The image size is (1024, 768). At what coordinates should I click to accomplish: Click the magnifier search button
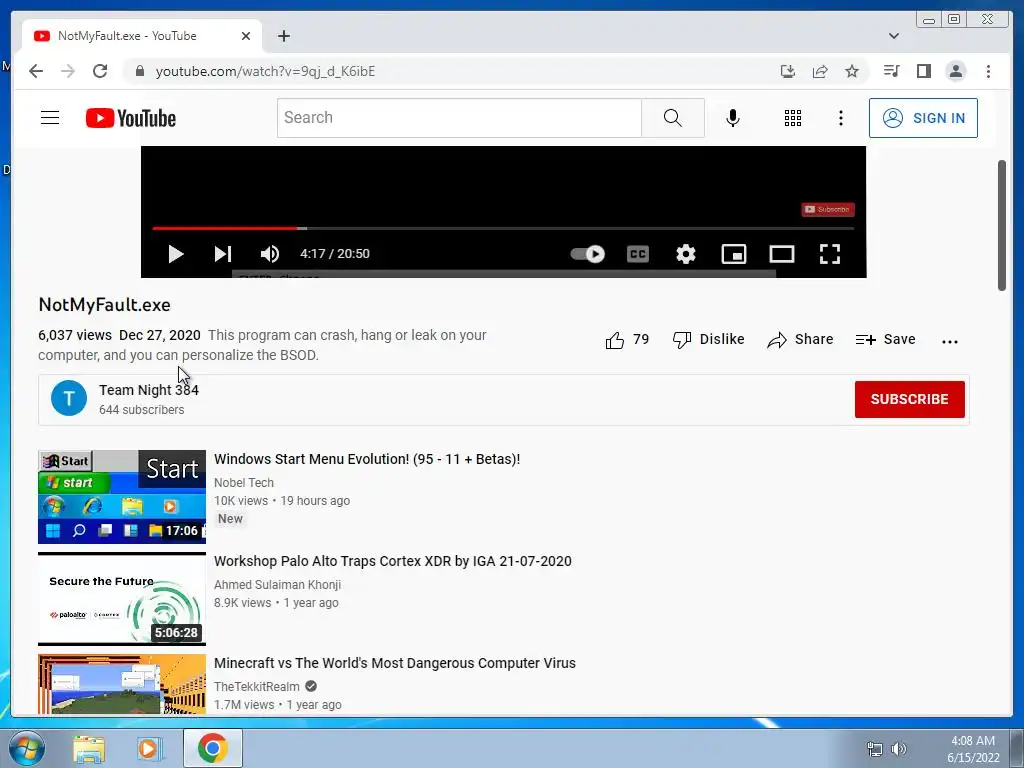673,118
